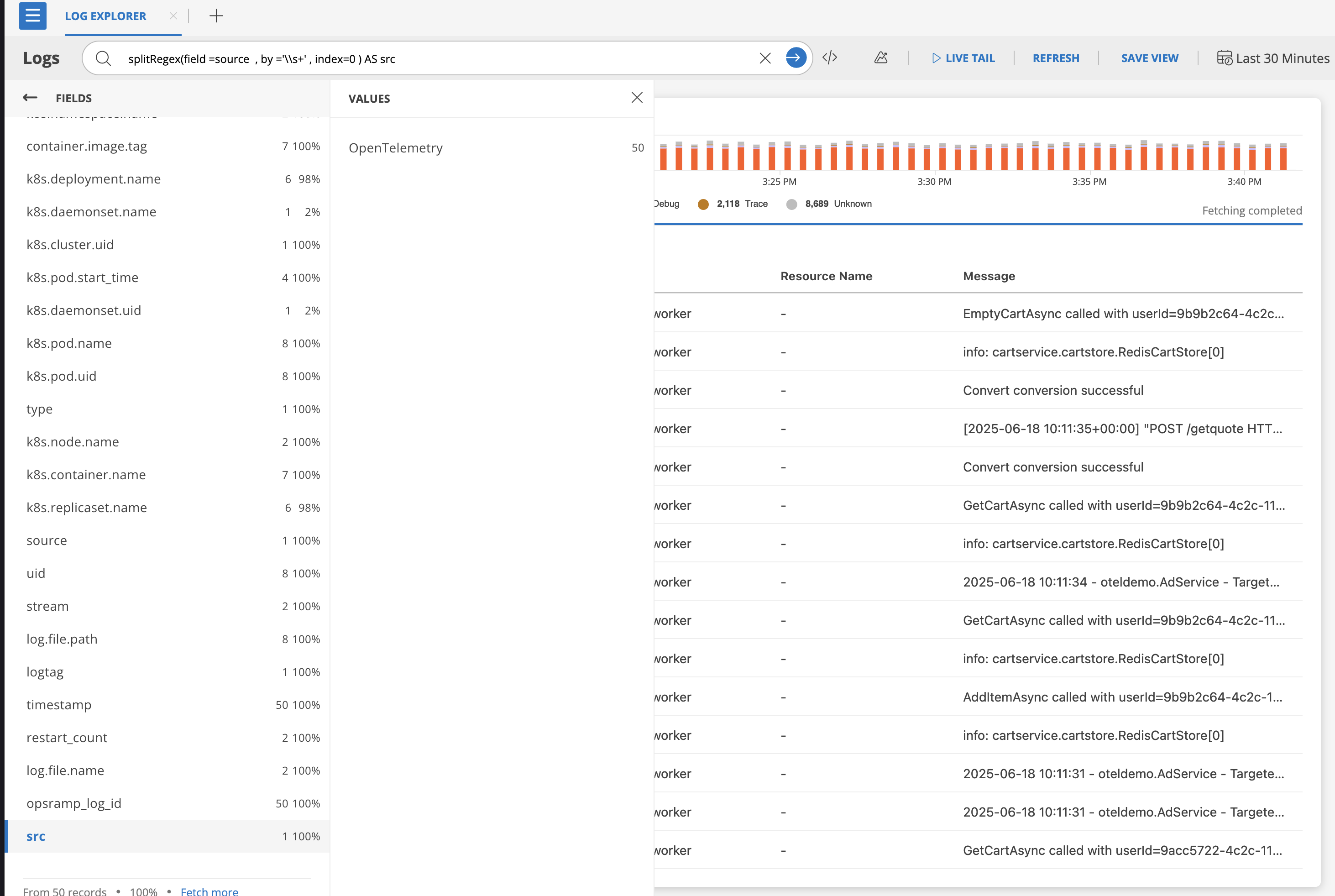Open the POST /getquote log row
Screen dimensions: 1335x896
[x=978, y=429]
